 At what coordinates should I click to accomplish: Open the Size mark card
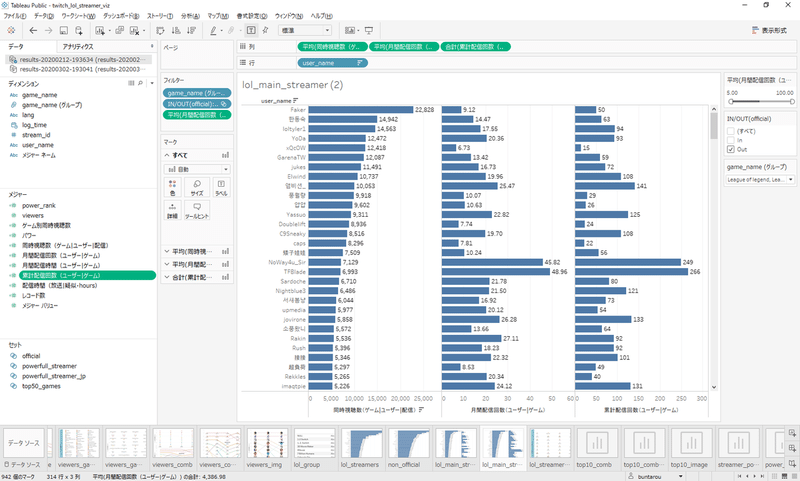pos(197,187)
